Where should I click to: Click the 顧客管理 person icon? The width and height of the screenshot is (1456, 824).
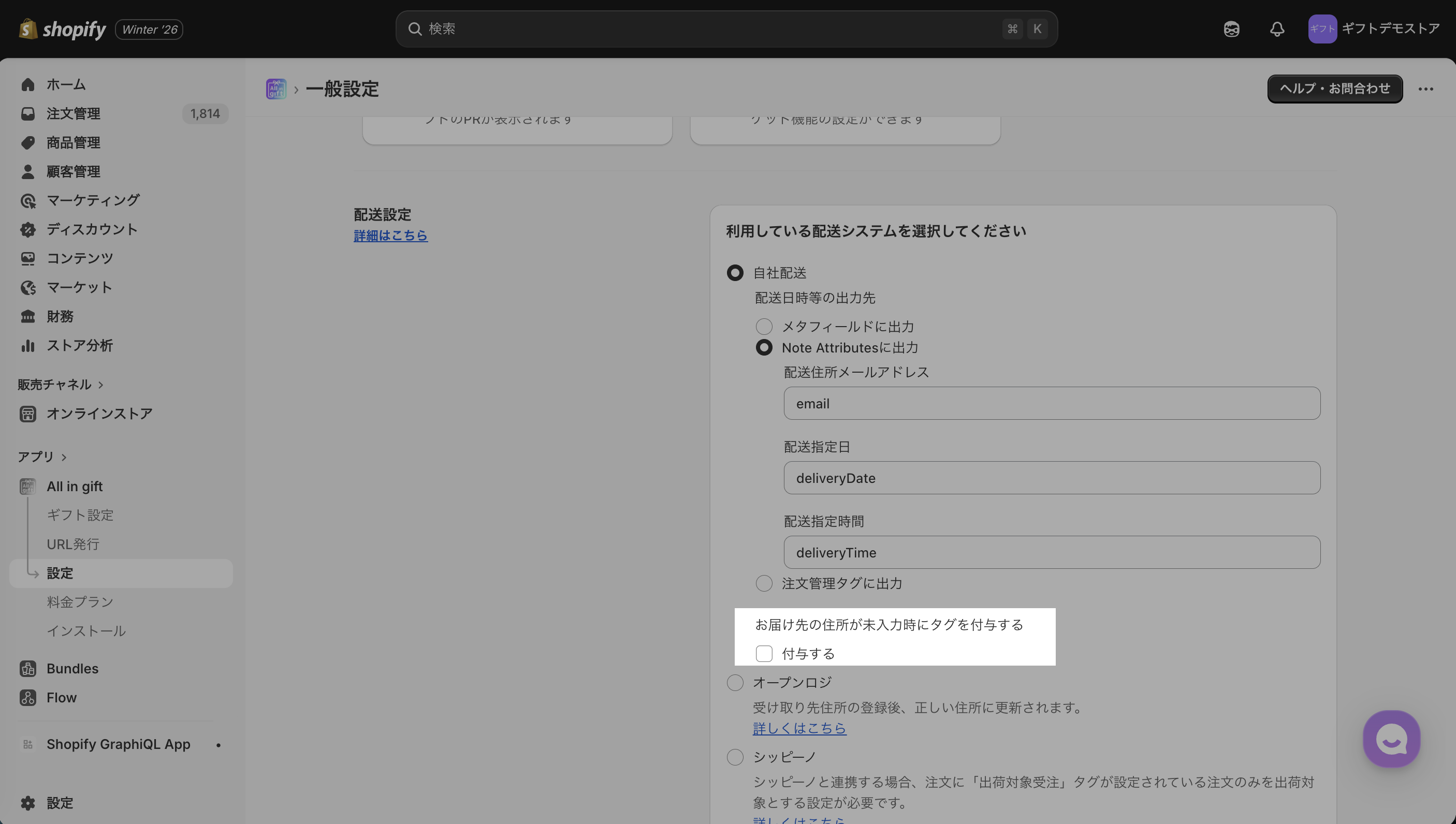(x=28, y=171)
